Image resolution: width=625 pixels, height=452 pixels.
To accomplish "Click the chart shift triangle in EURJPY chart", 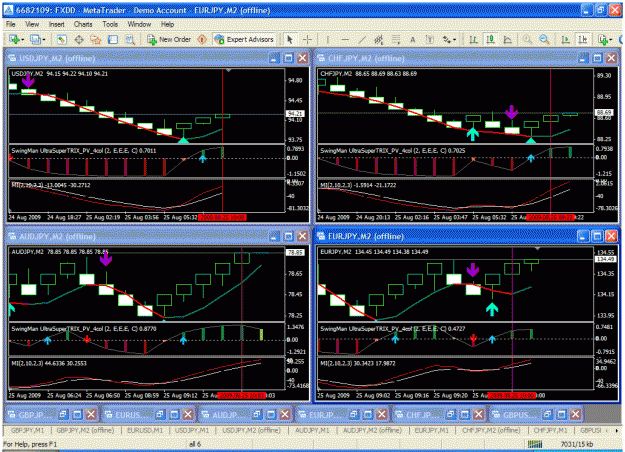I will tap(537, 249).
